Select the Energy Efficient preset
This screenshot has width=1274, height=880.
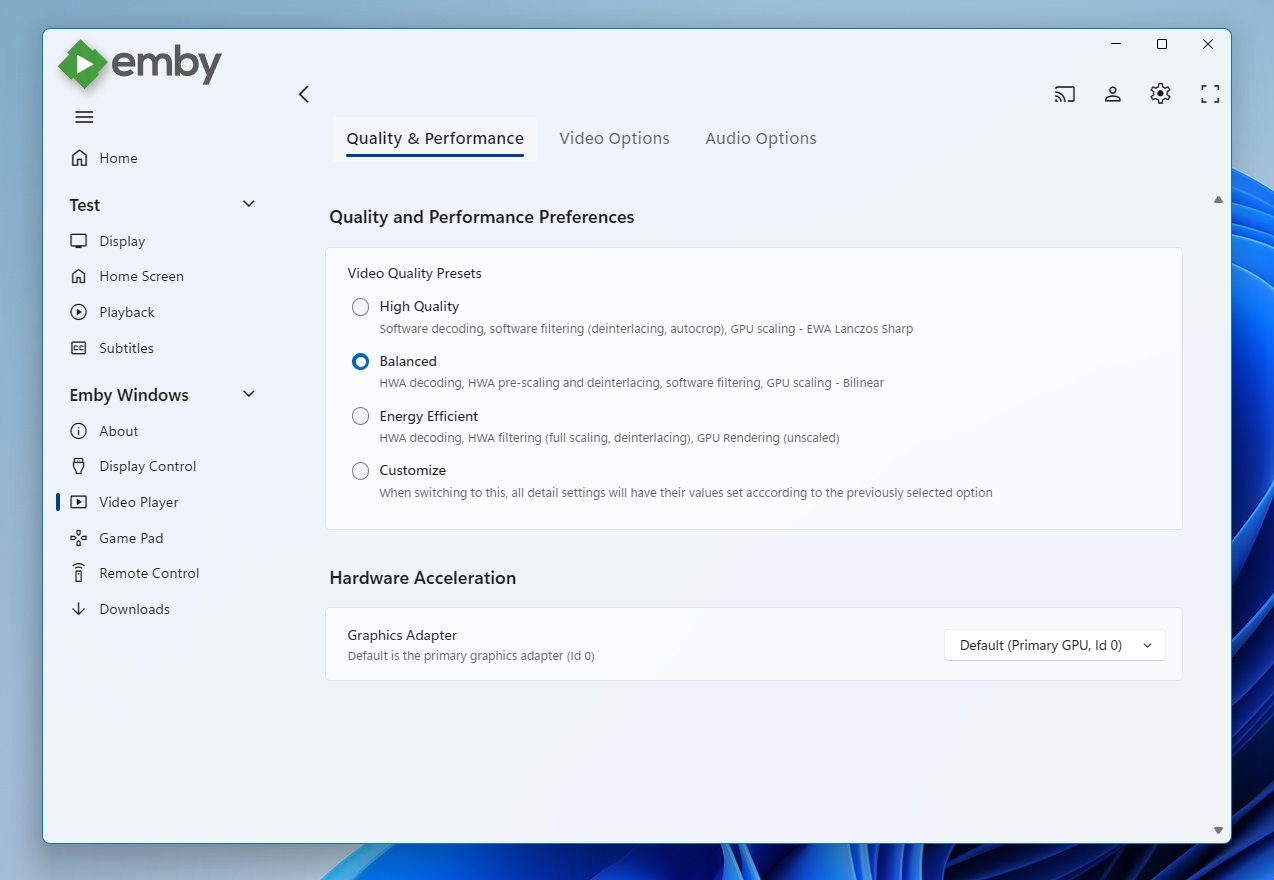pyautogui.click(x=360, y=416)
